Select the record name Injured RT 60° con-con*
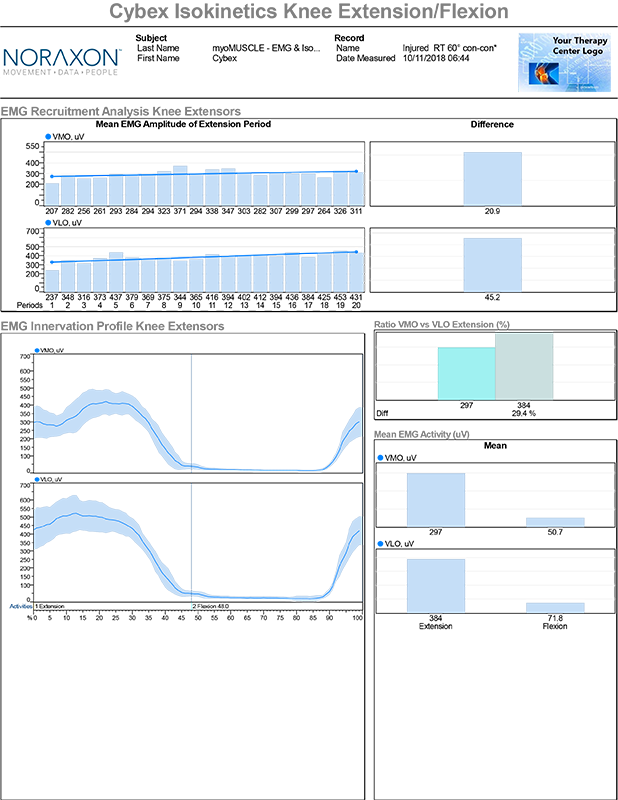The height and width of the screenshot is (800, 618). pos(449,48)
